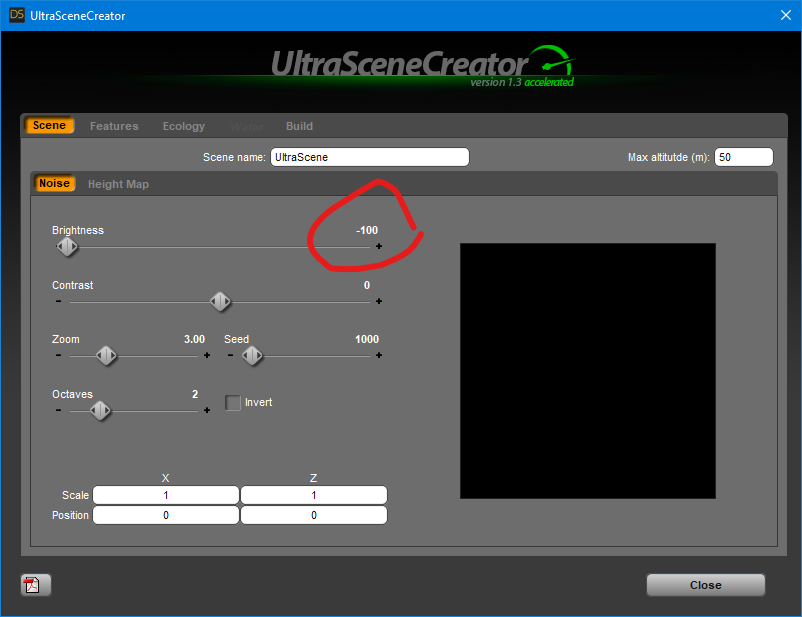Image resolution: width=802 pixels, height=617 pixels.
Task: Enable the Invert checkbox
Action: [x=233, y=403]
